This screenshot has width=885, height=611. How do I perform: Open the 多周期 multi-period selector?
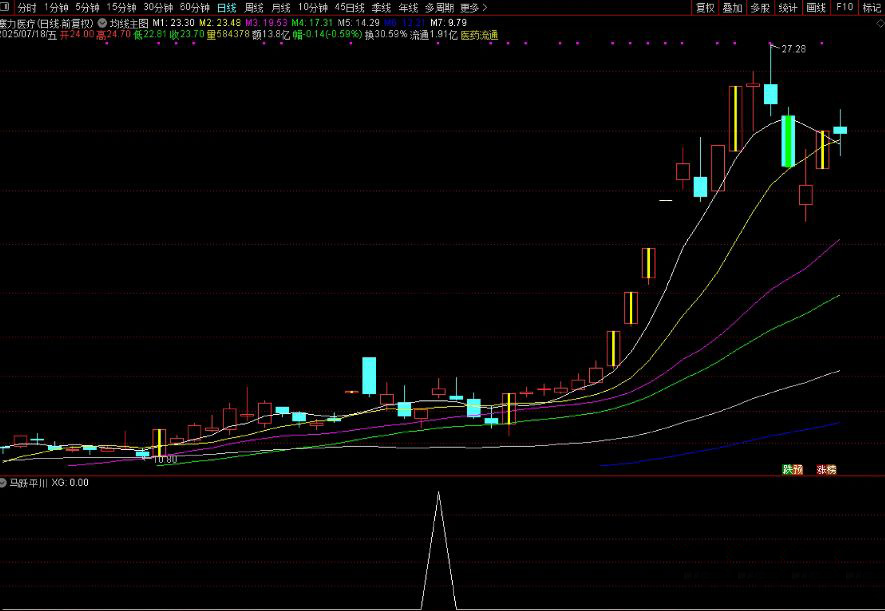coord(439,7)
